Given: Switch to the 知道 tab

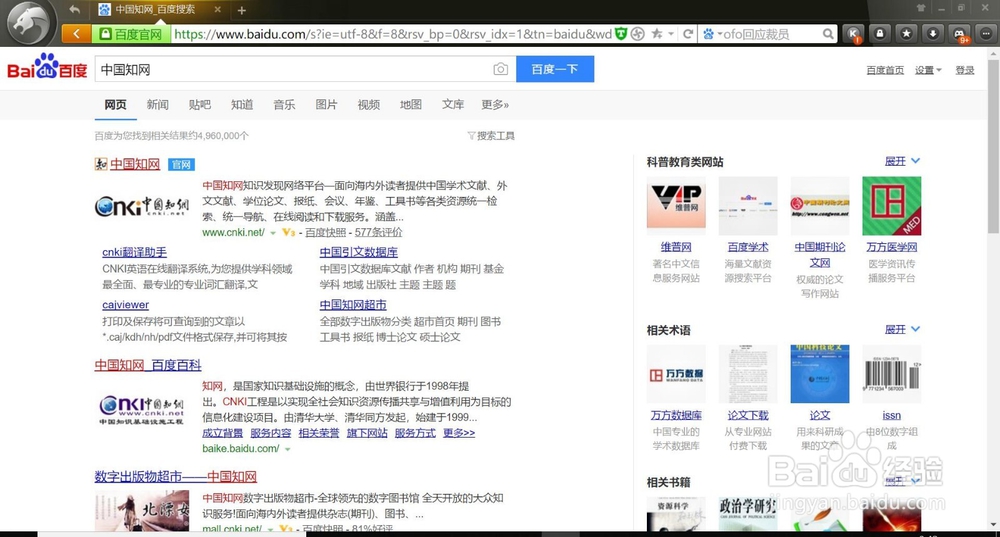Looking at the screenshot, I should 242,105.
